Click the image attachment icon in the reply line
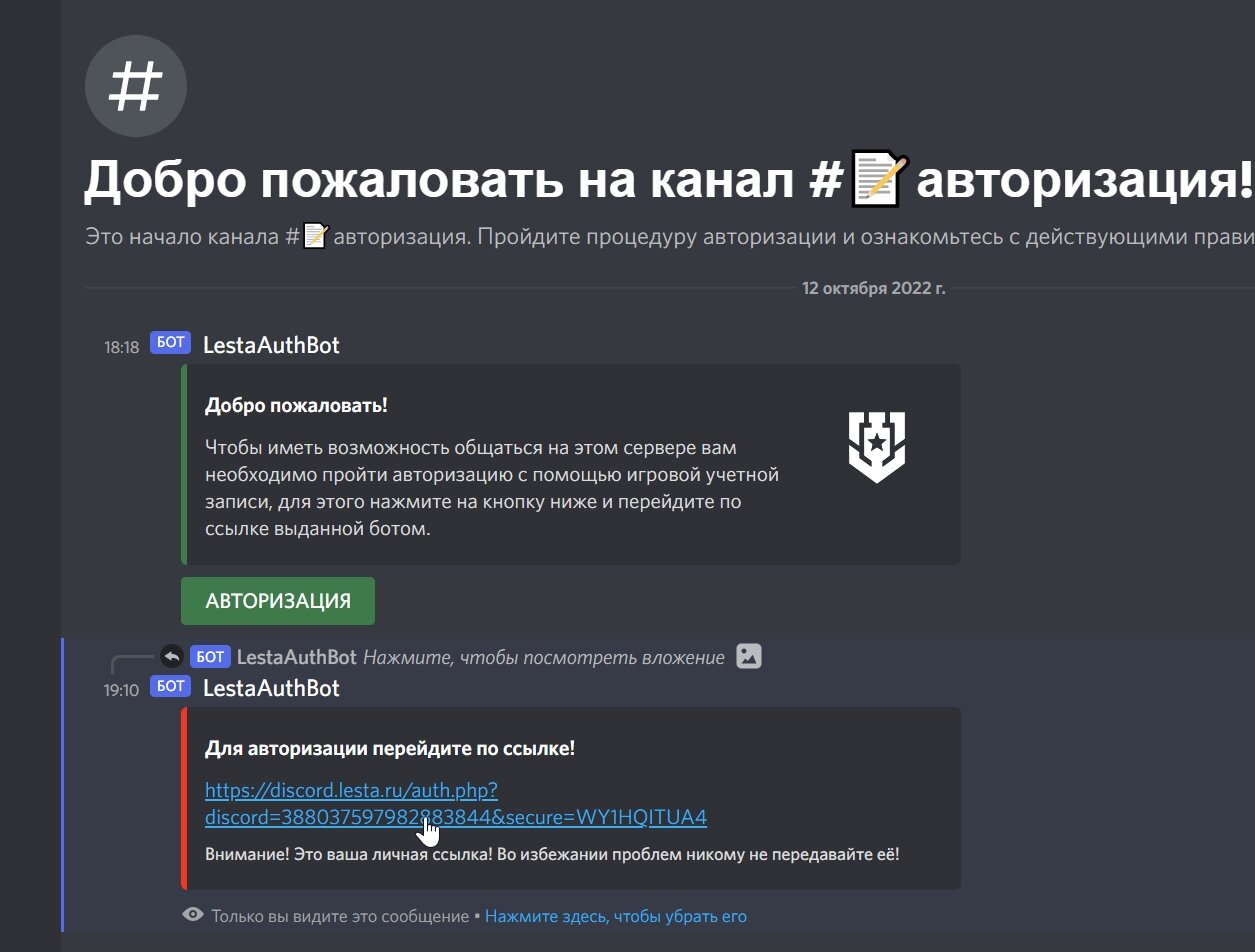Image resolution: width=1255 pixels, height=952 pixels. (749, 656)
